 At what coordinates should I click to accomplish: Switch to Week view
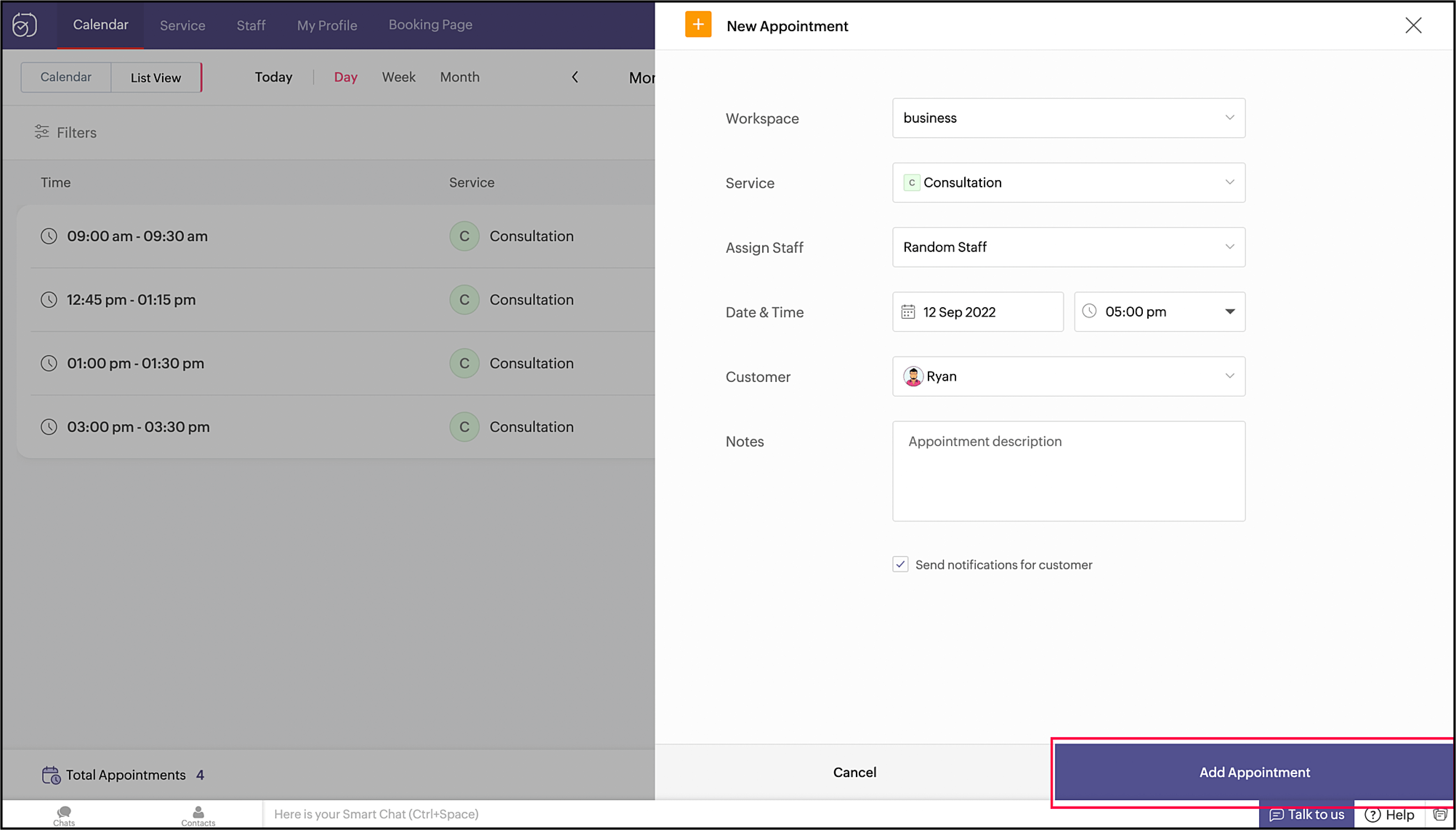[x=398, y=77]
